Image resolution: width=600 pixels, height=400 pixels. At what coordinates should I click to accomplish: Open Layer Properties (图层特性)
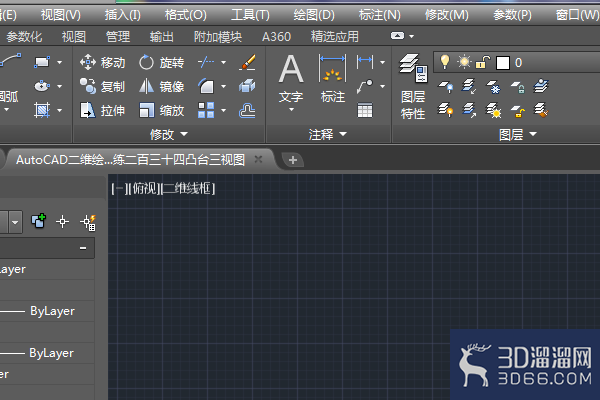click(413, 87)
